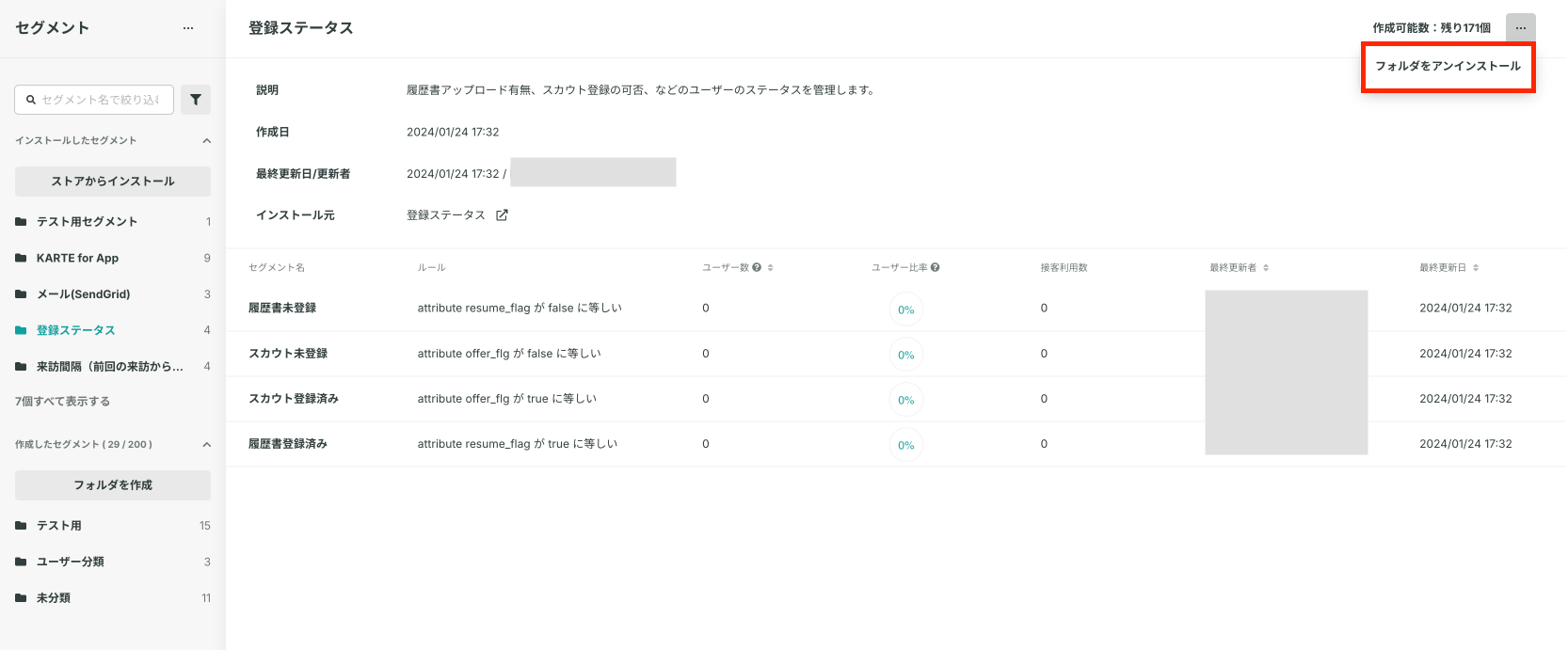The height and width of the screenshot is (650, 1568).
Task: Click 0% ratio circle in スカウト未登録 row
Action: 906,355
